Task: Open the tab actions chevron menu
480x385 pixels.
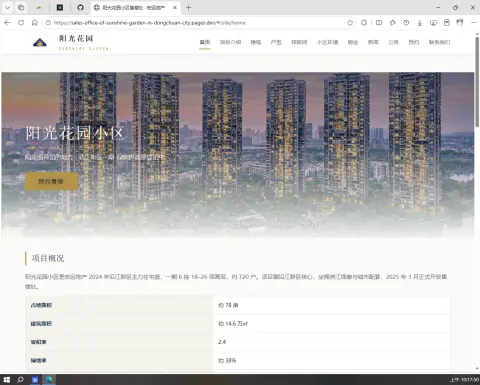Action: pyautogui.click(x=7, y=7)
